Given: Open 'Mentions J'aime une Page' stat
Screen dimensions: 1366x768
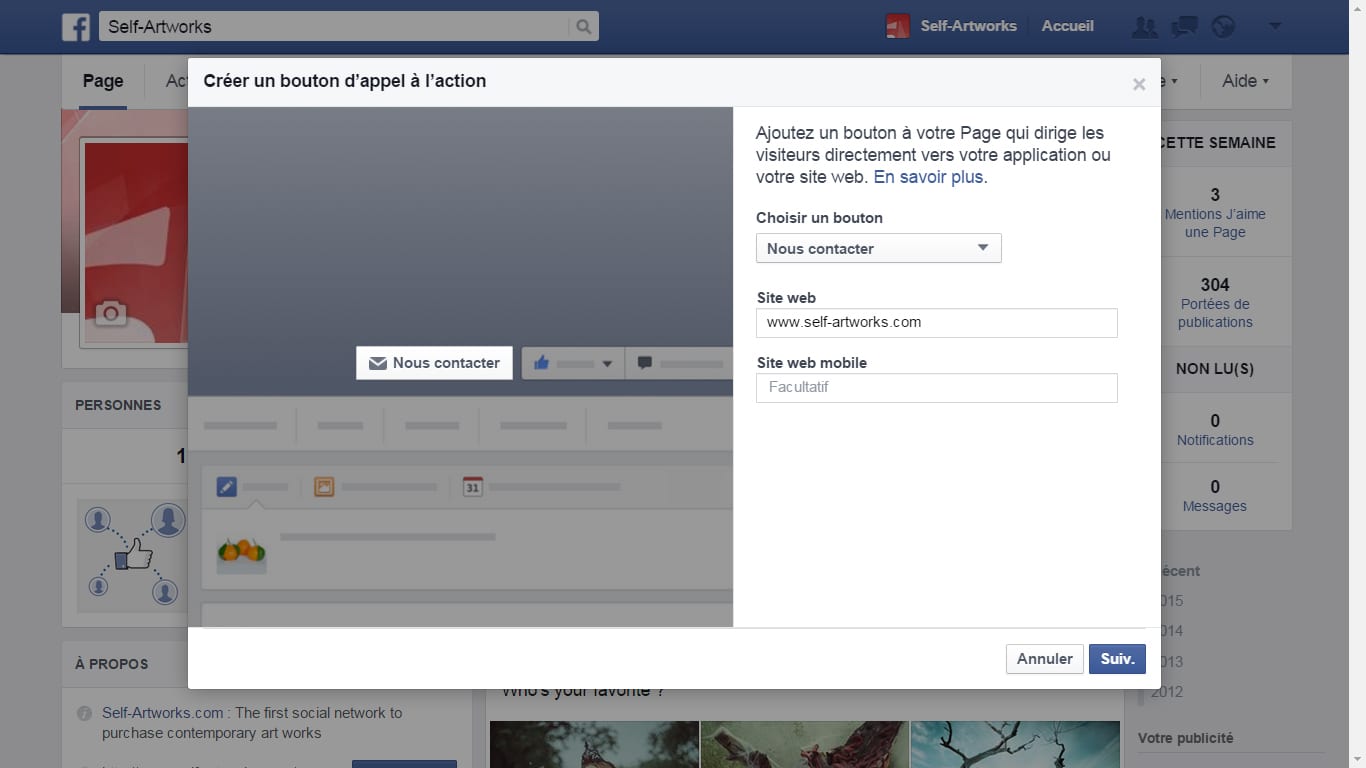Looking at the screenshot, I should [x=1215, y=223].
